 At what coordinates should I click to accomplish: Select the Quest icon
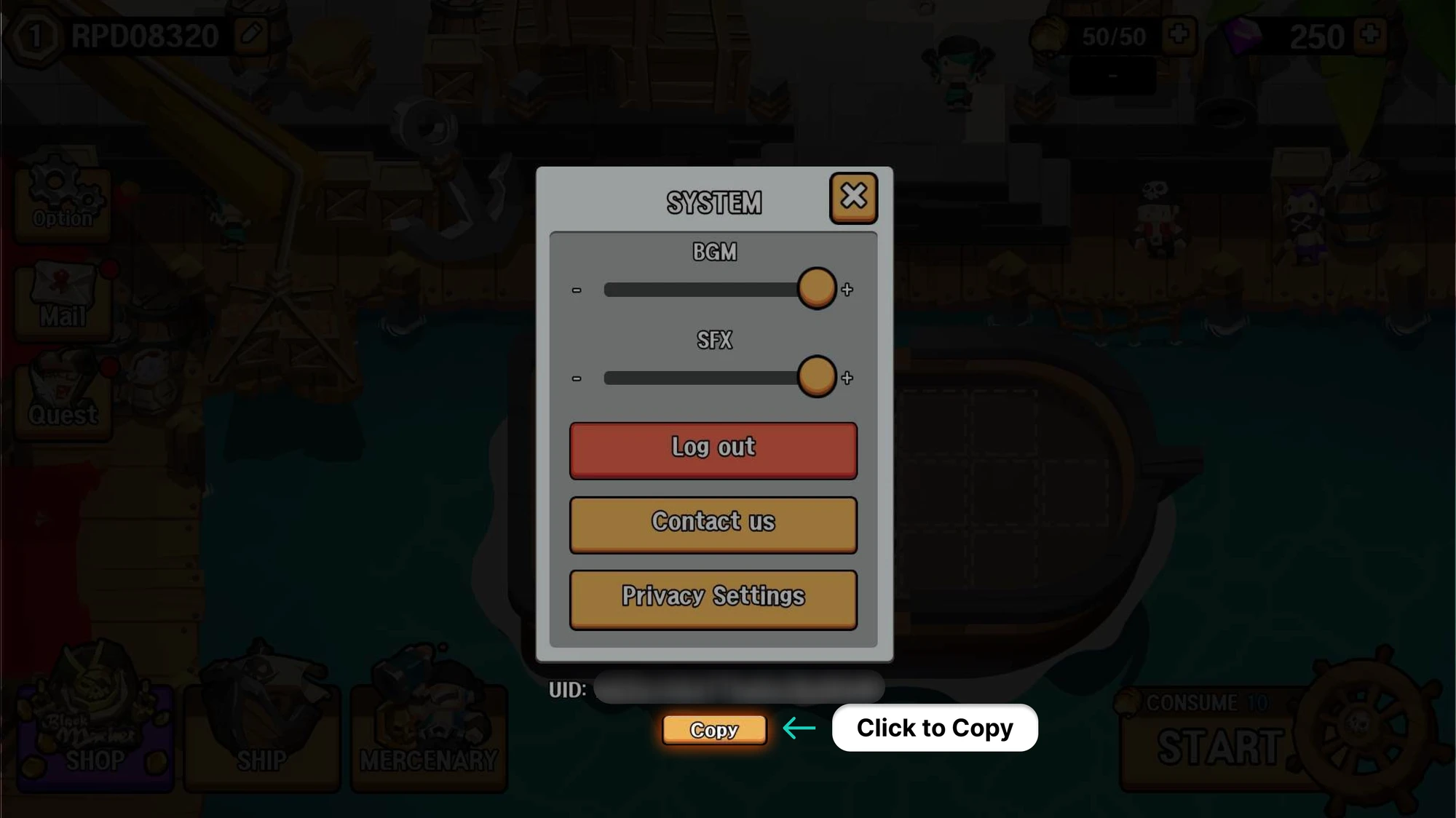63,395
